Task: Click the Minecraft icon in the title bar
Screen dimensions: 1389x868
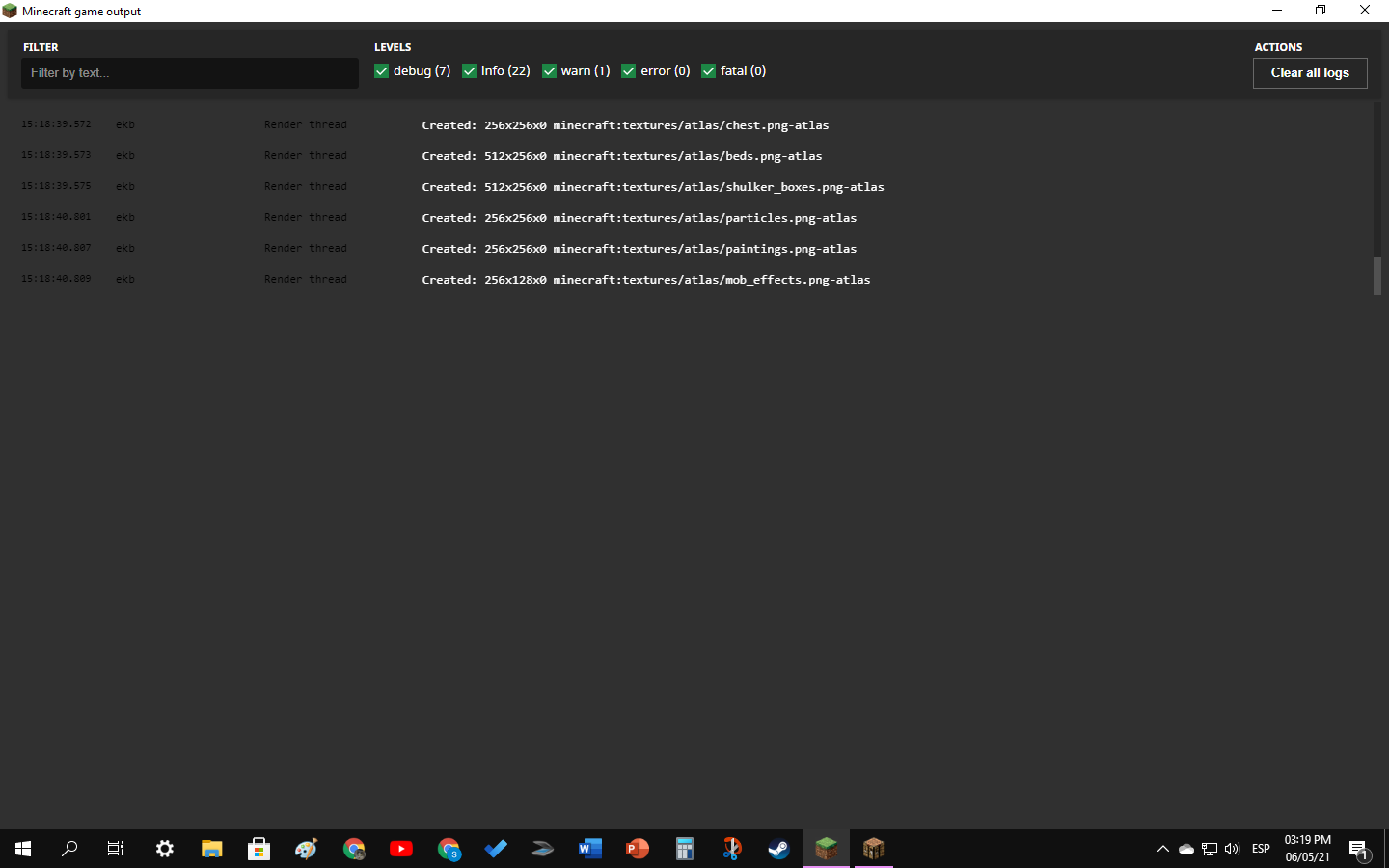Action: (x=10, y=11)
